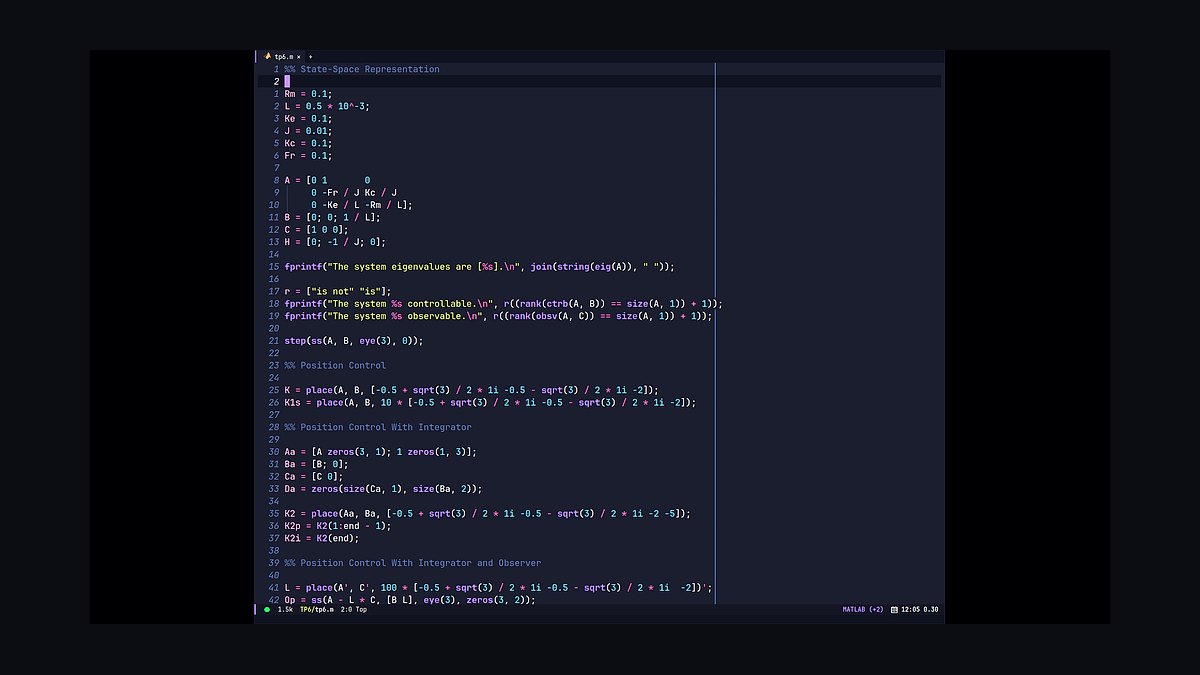Viewport: 1200px width, 675px height.
Task: Click the line '0 -Ke / L -Rm / L];'
Action: [361, 205]
